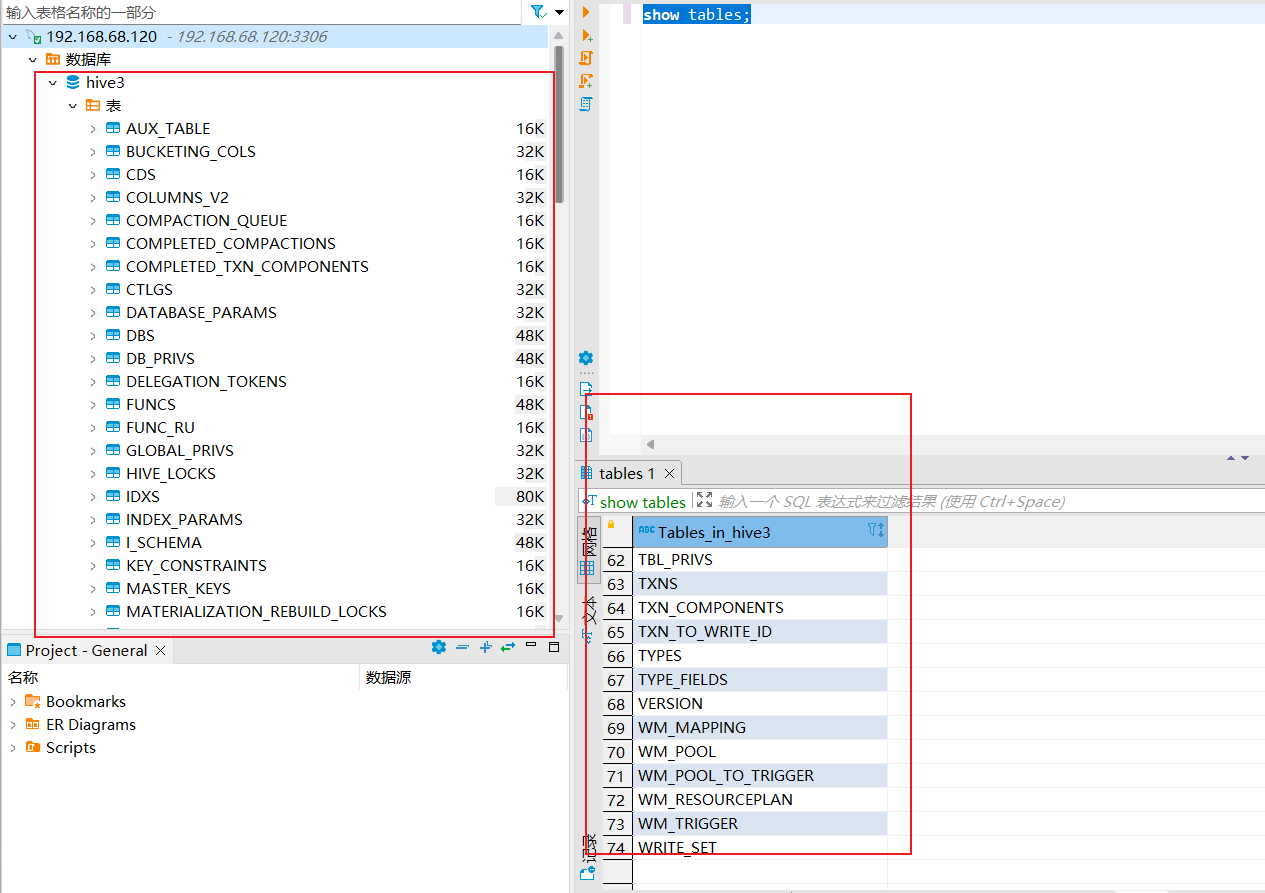Click the show tables; SQL text

(696, 15)
